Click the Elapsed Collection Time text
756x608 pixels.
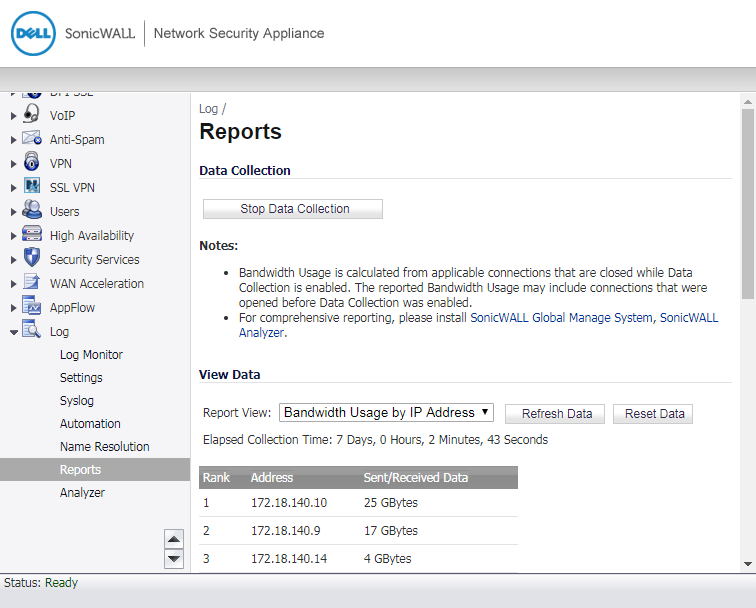(375, 440)
